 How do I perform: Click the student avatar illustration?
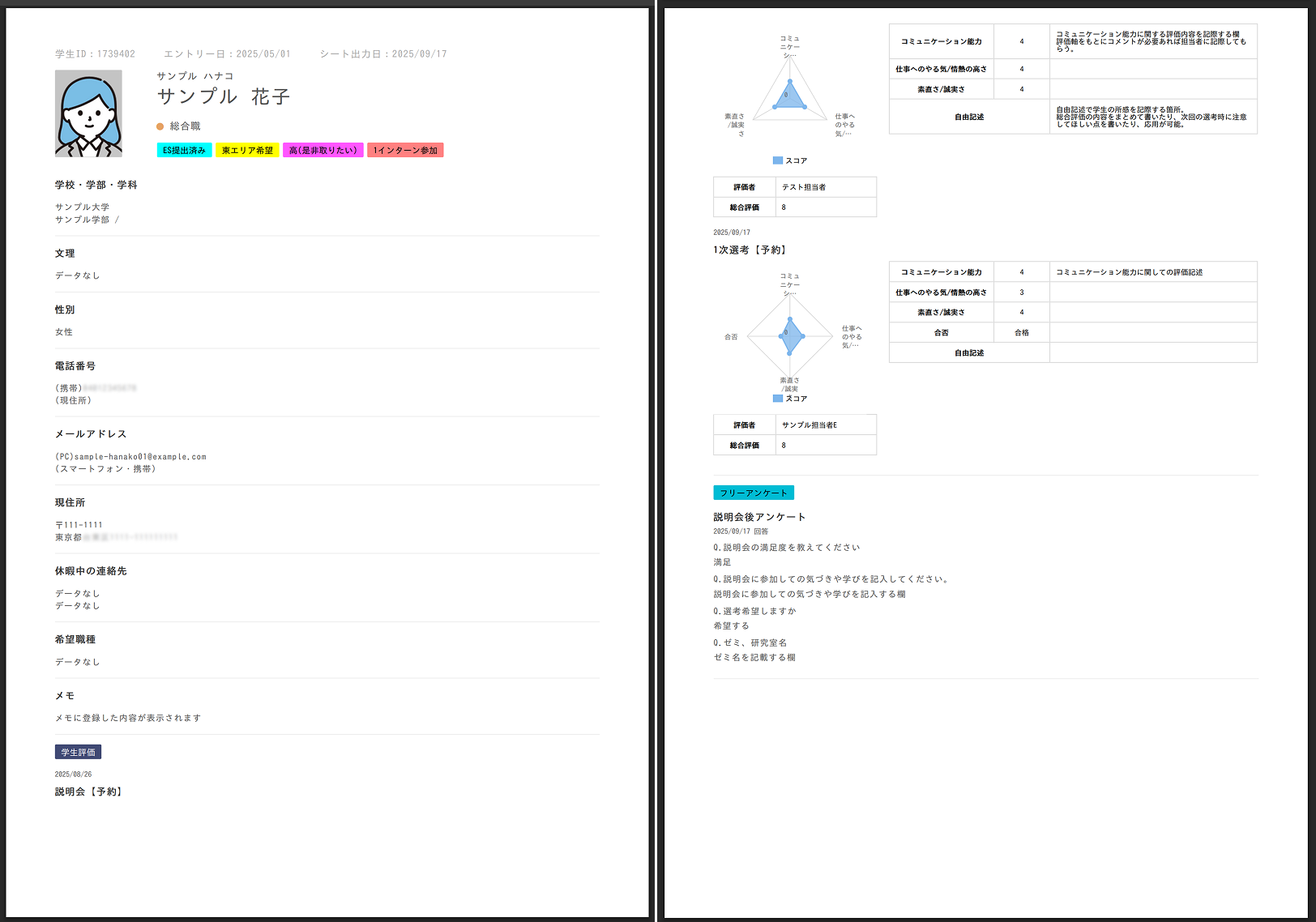[x=88, y=113]
